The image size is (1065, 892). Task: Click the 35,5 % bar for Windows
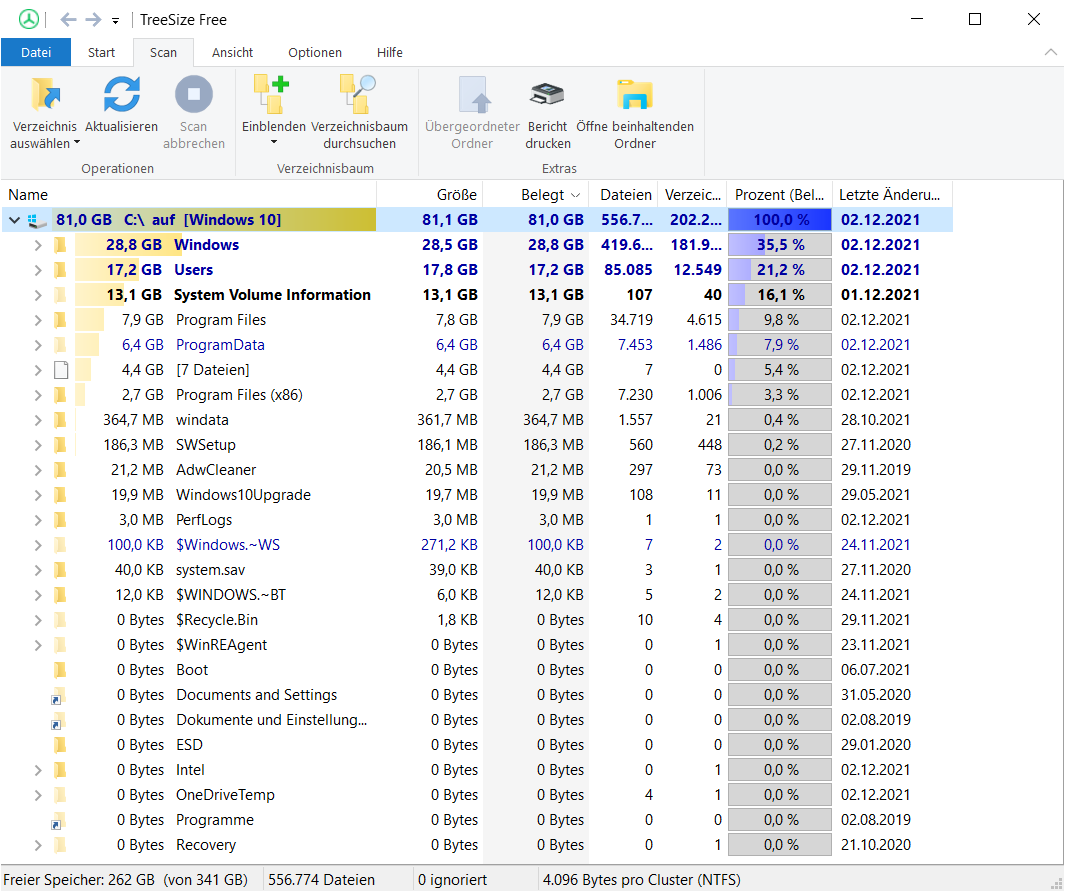coord(780,245)
